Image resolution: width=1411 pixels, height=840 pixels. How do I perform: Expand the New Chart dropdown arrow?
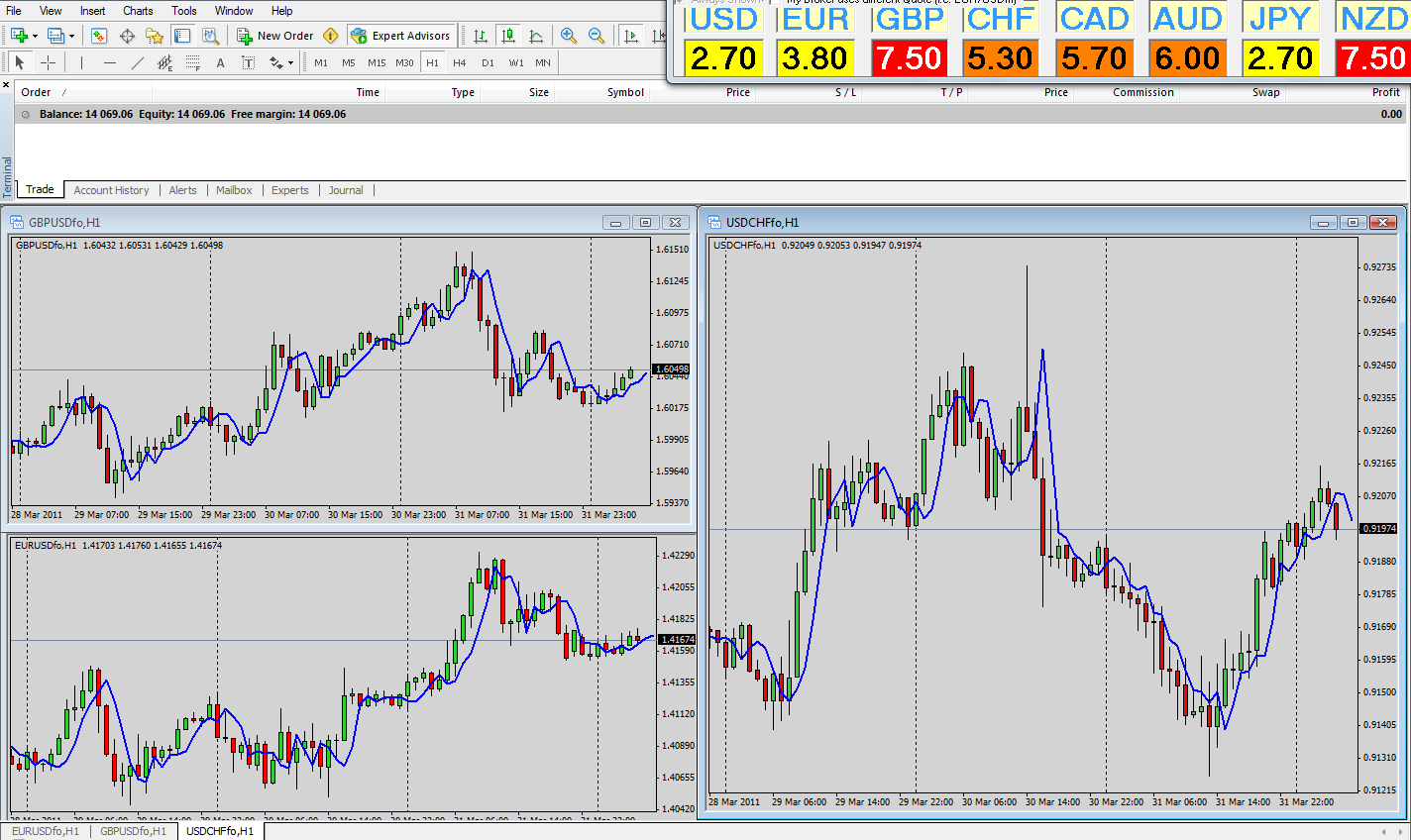tap(35, 36)
